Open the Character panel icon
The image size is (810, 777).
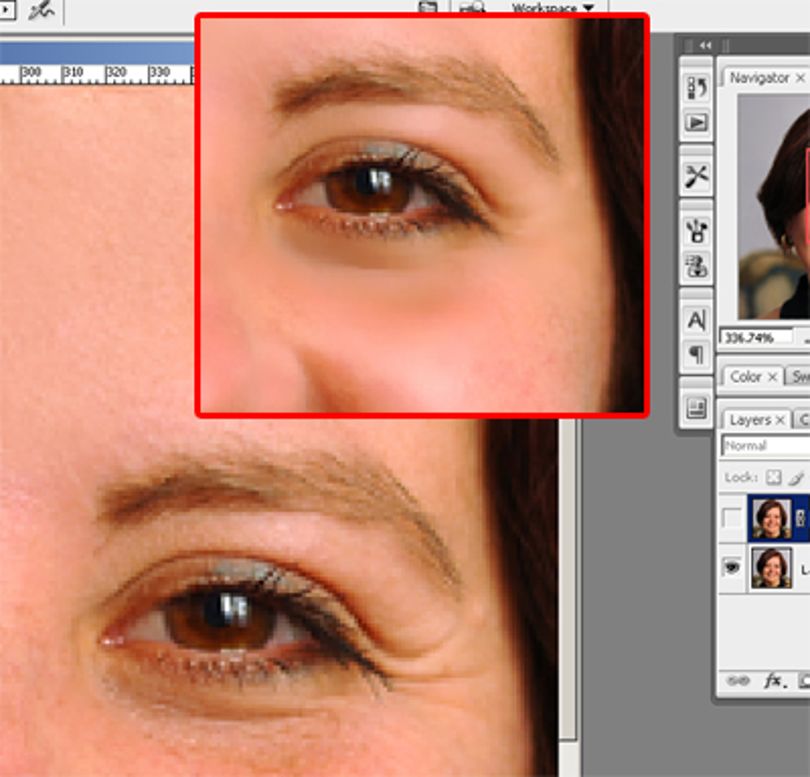[x=696, y=320]
